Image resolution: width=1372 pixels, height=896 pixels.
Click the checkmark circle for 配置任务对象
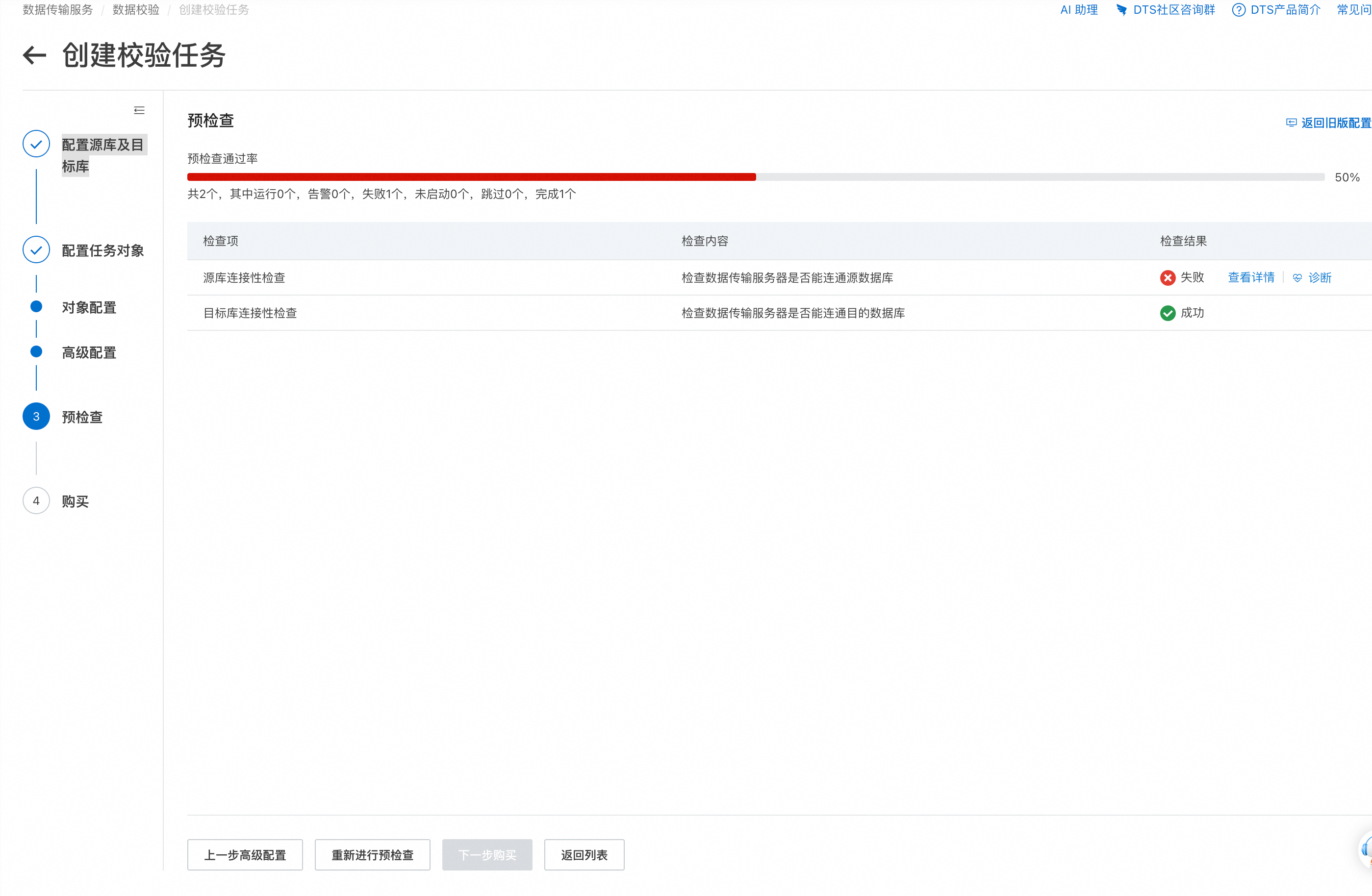pos(36,250)
